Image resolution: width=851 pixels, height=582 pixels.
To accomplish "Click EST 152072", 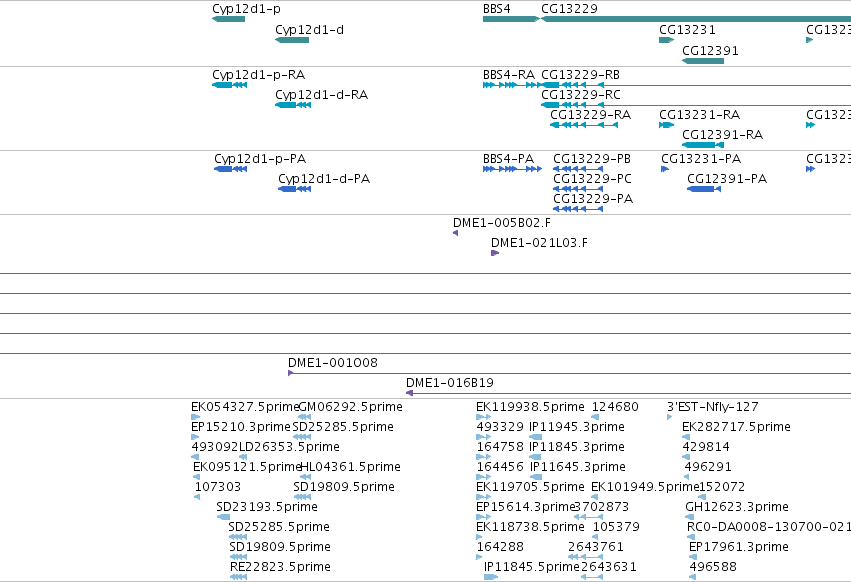I will [702, 497].
